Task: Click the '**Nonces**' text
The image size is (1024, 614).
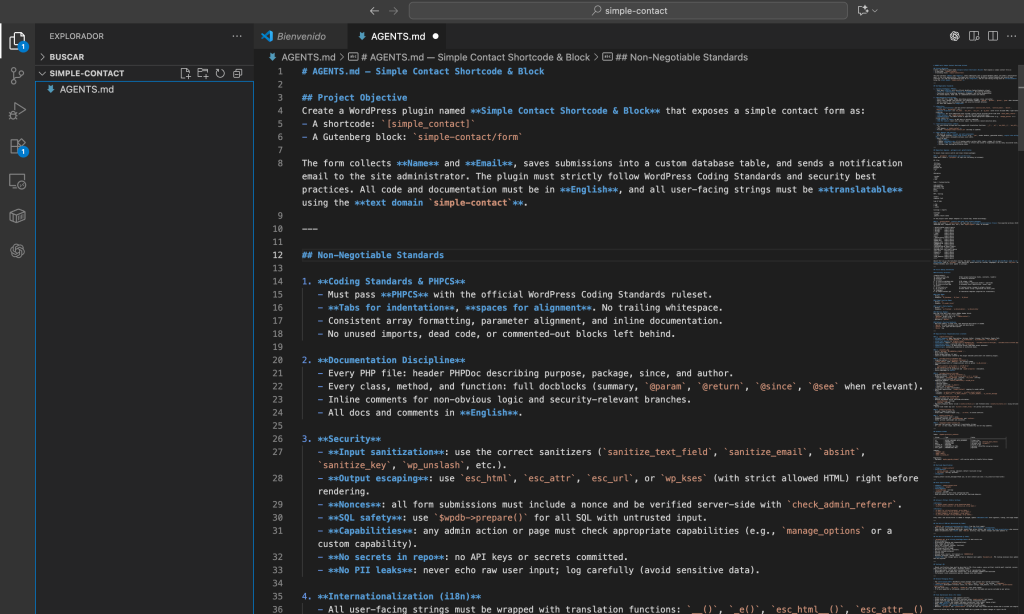Action: point(354,505)
